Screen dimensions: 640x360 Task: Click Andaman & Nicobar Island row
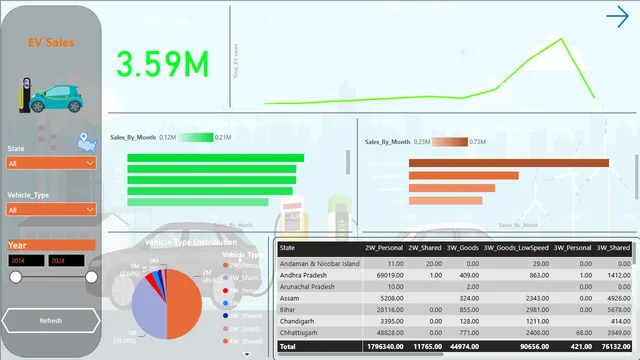point(455,264)
